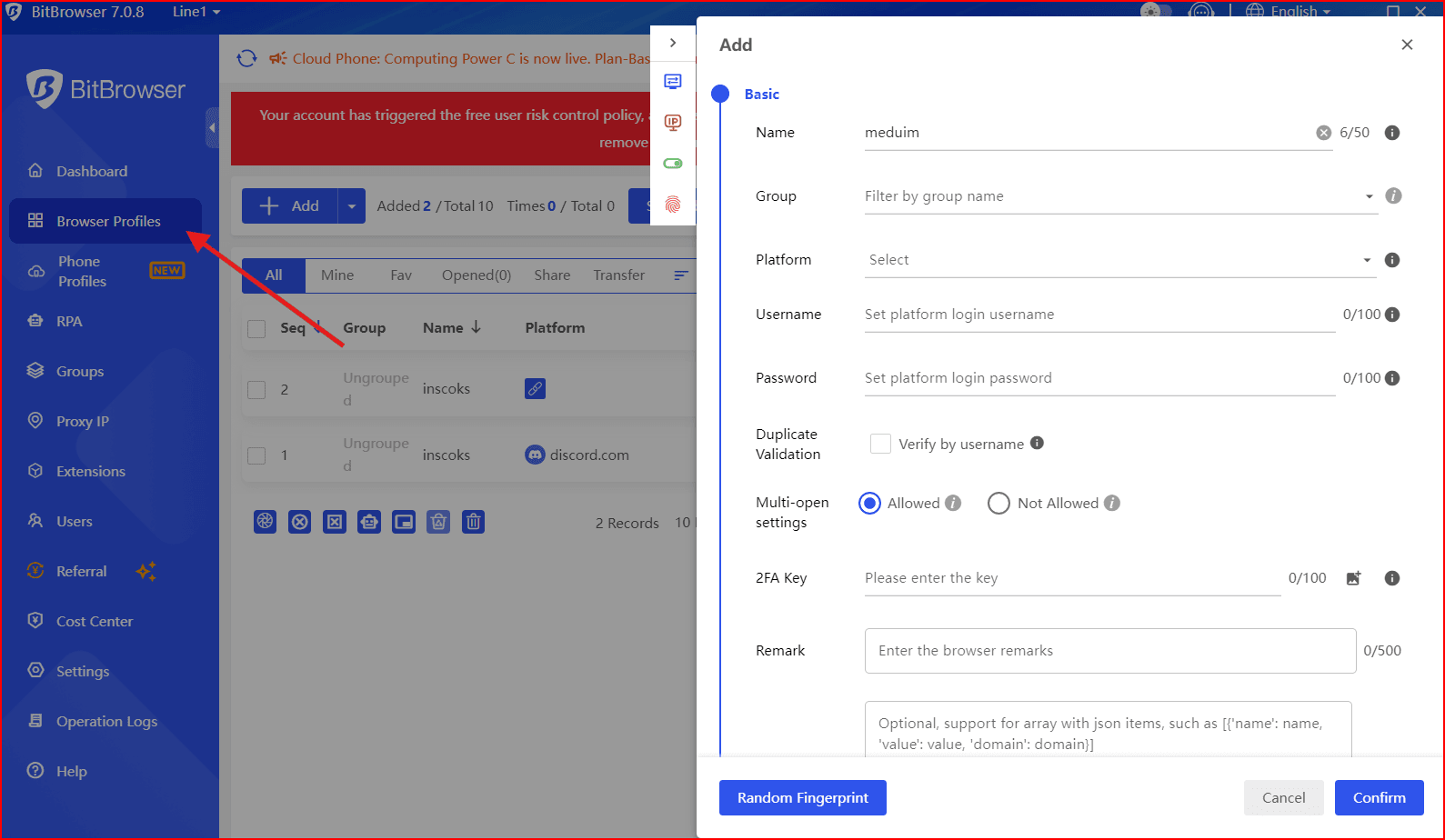This screenshot has height=840, width=1445.
Task: Click the info icon next to Name field
Action: tap(1392, 133)
